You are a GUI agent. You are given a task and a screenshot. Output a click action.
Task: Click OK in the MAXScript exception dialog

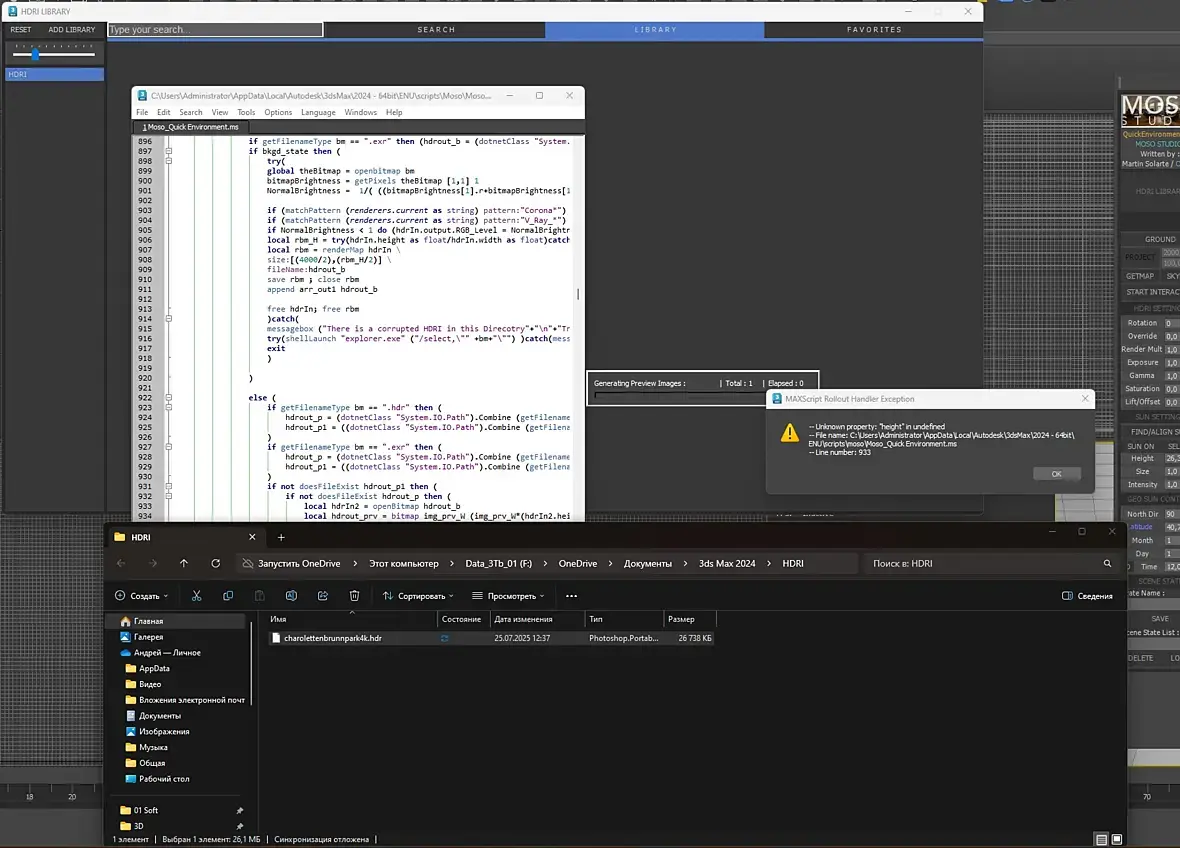click(x=1056, y=474)
